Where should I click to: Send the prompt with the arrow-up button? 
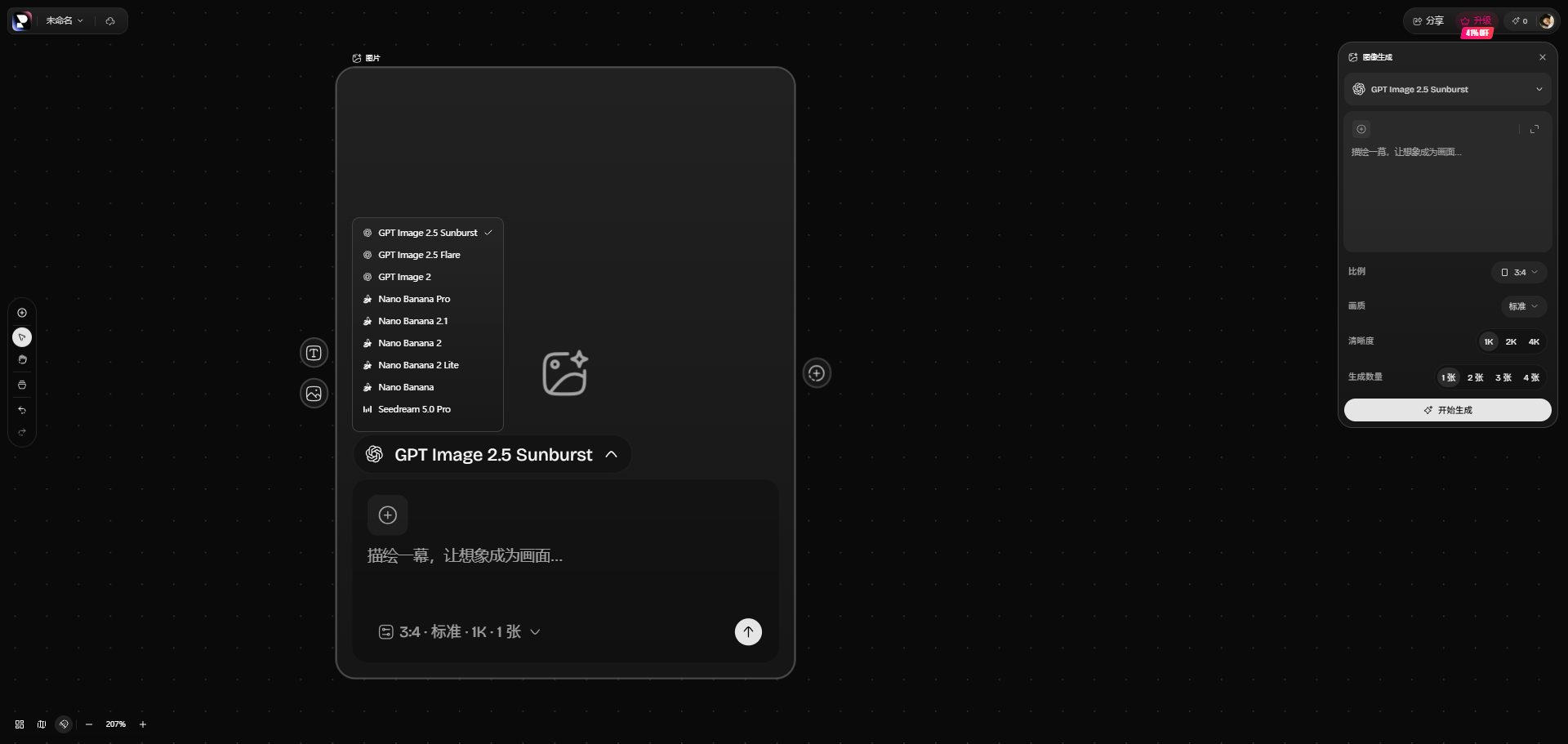coord(748,632)
